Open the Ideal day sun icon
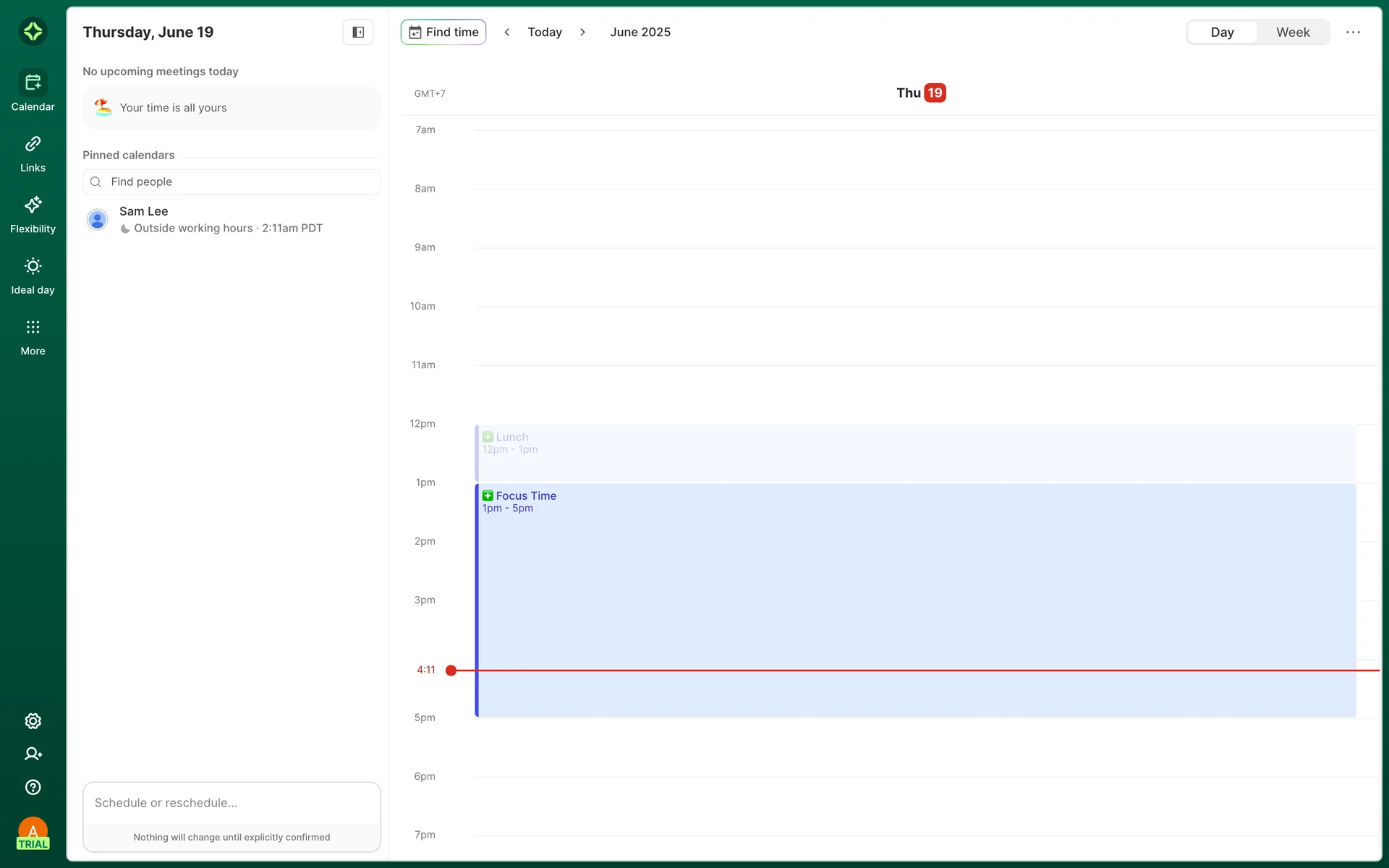This screenshot has height=868, width=1389. [x=33, y=267]
